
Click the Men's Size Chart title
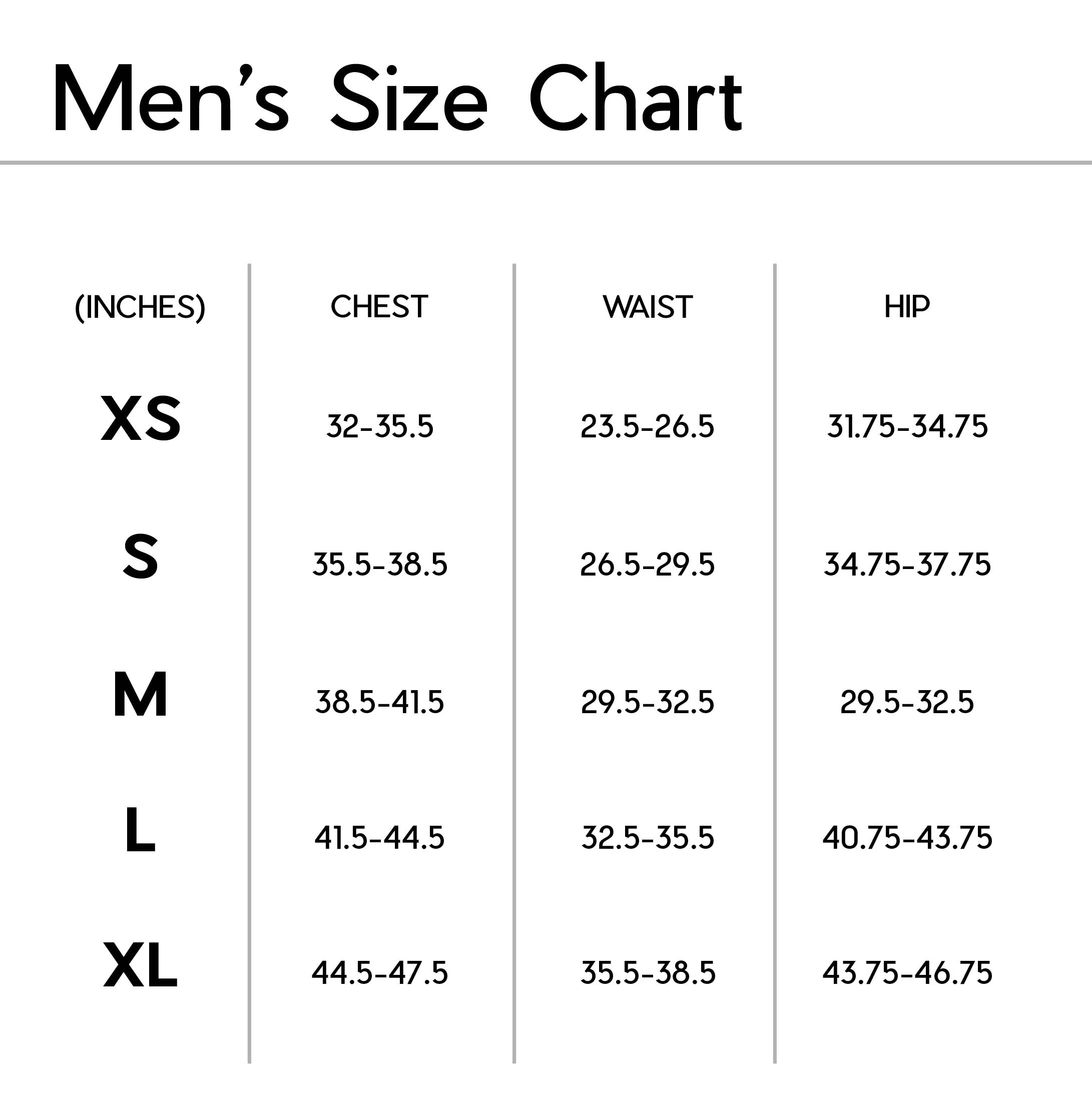pyautogui.click(x=397, y=100)
